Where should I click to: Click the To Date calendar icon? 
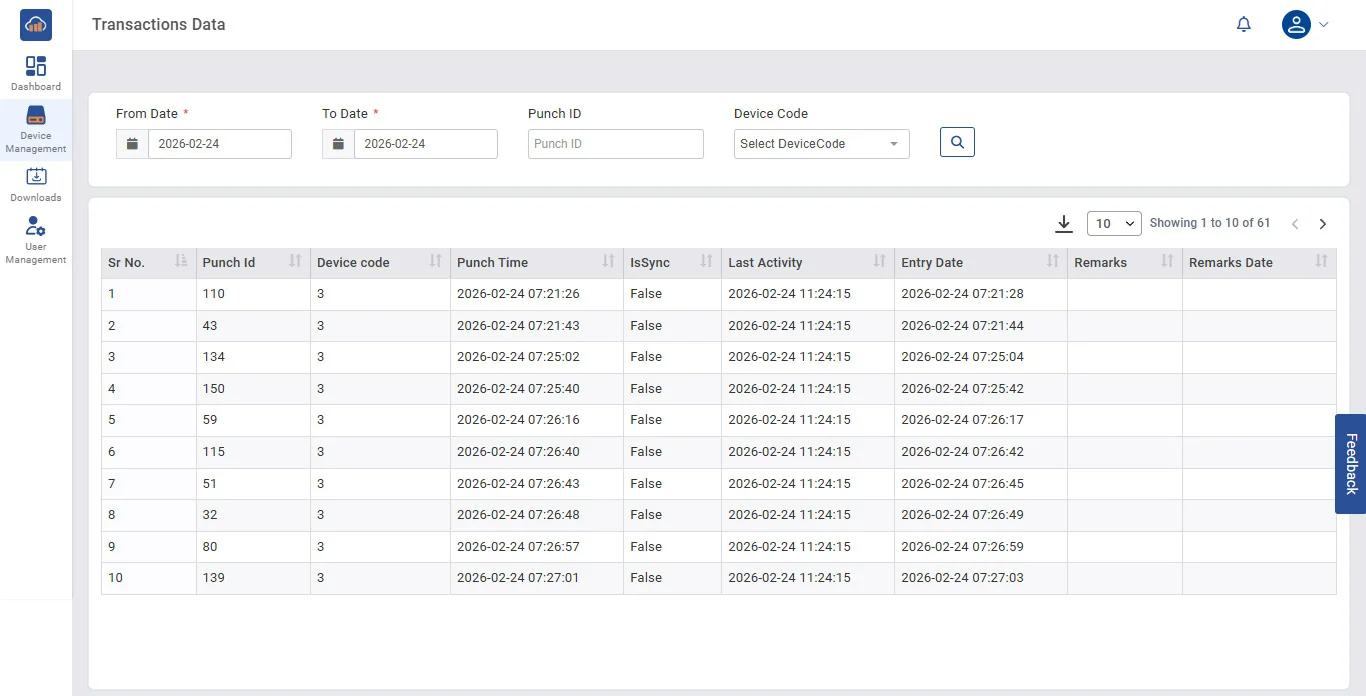pos(338,144)
